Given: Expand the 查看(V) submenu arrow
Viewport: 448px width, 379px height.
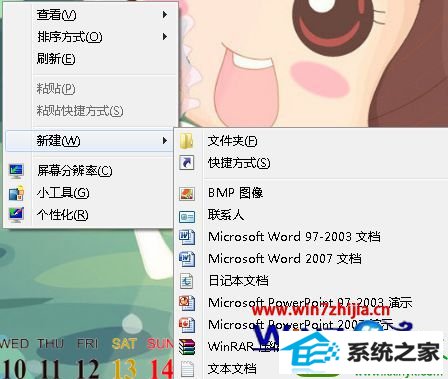Looking at the screenshot, I should coord(165,15).
